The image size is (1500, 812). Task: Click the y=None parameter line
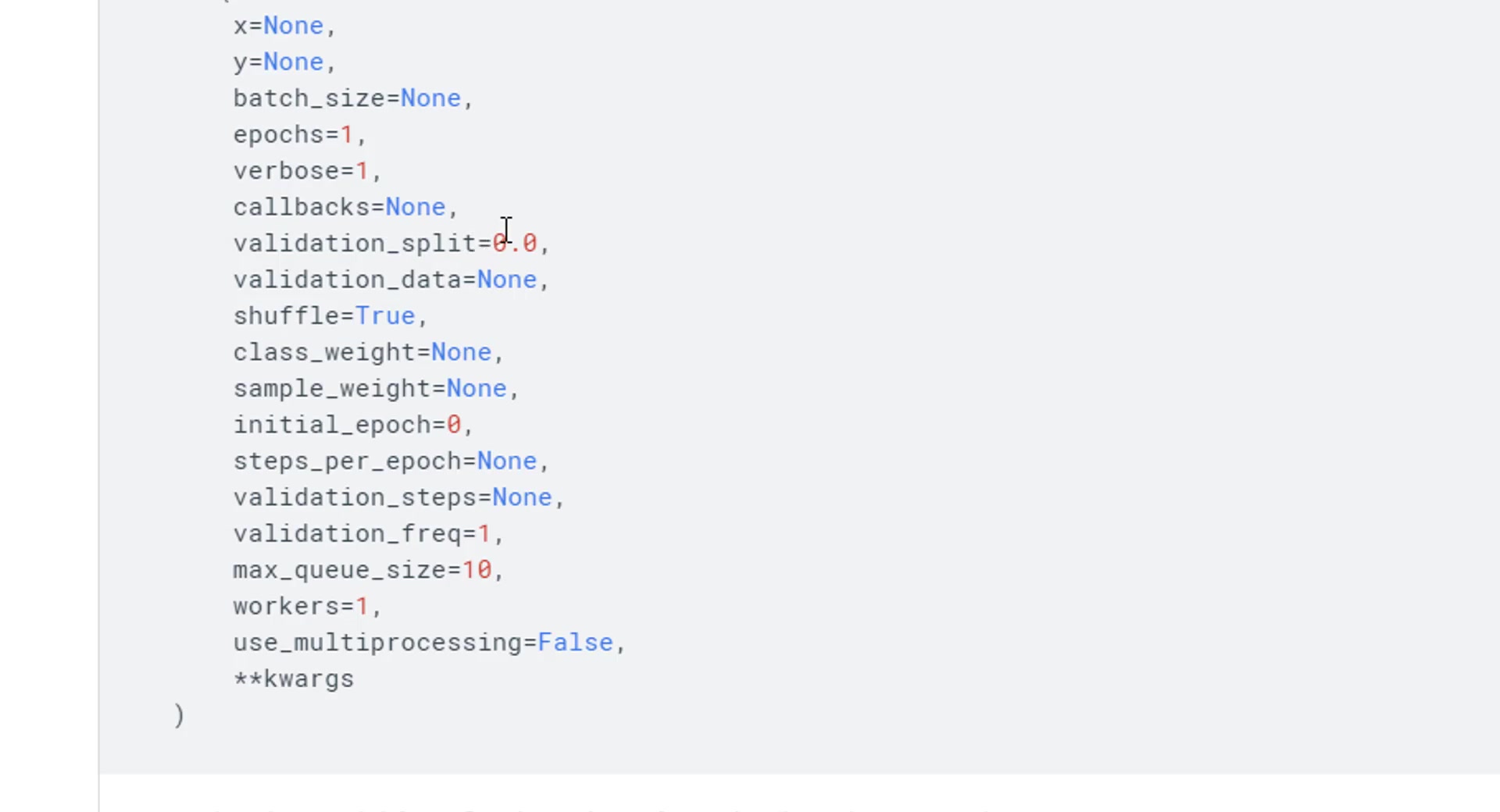pyautogui.click(x=284, y=62)
